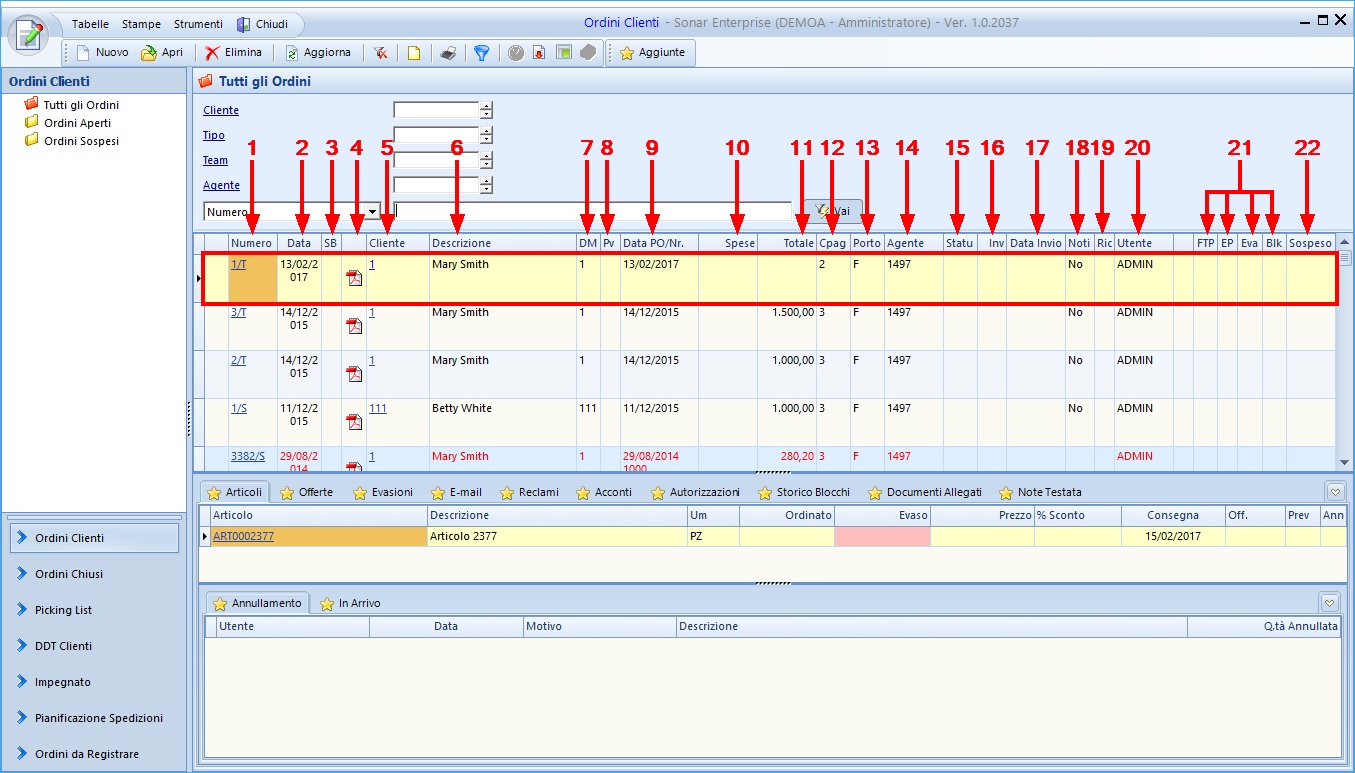The image size is (1355, 773).
Task: Click the orders grid vertical scrollbar down arrow
Action: (x=1345, y=462)
